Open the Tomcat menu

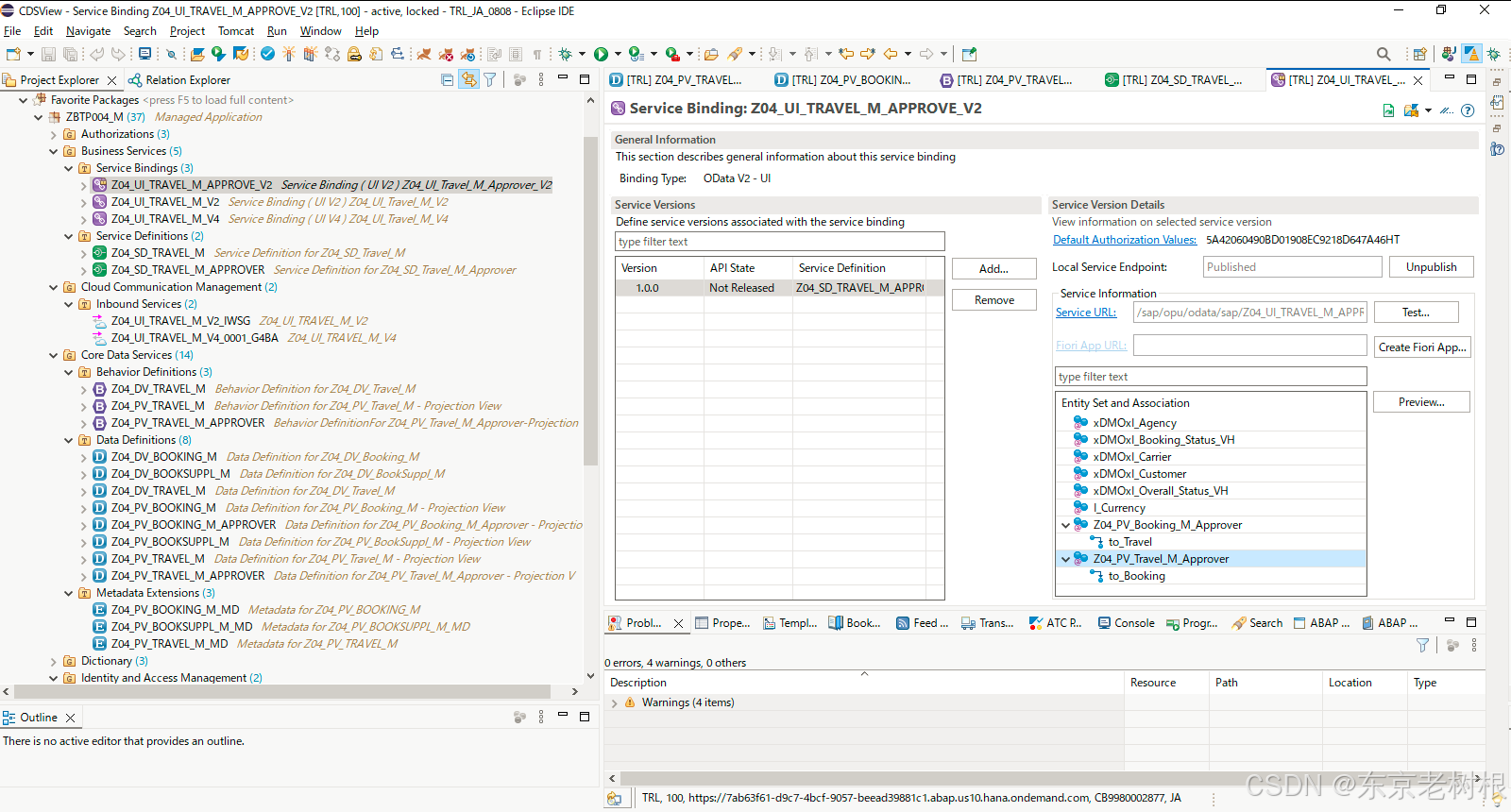coord(236,31)
